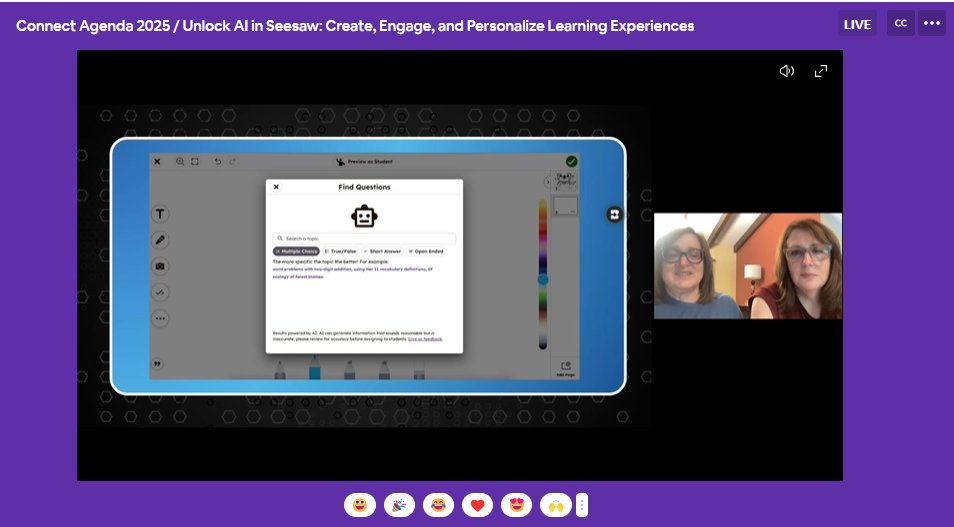Click the green checkmark save button
This screenshot has width=954, height=527.
point(571,161)
